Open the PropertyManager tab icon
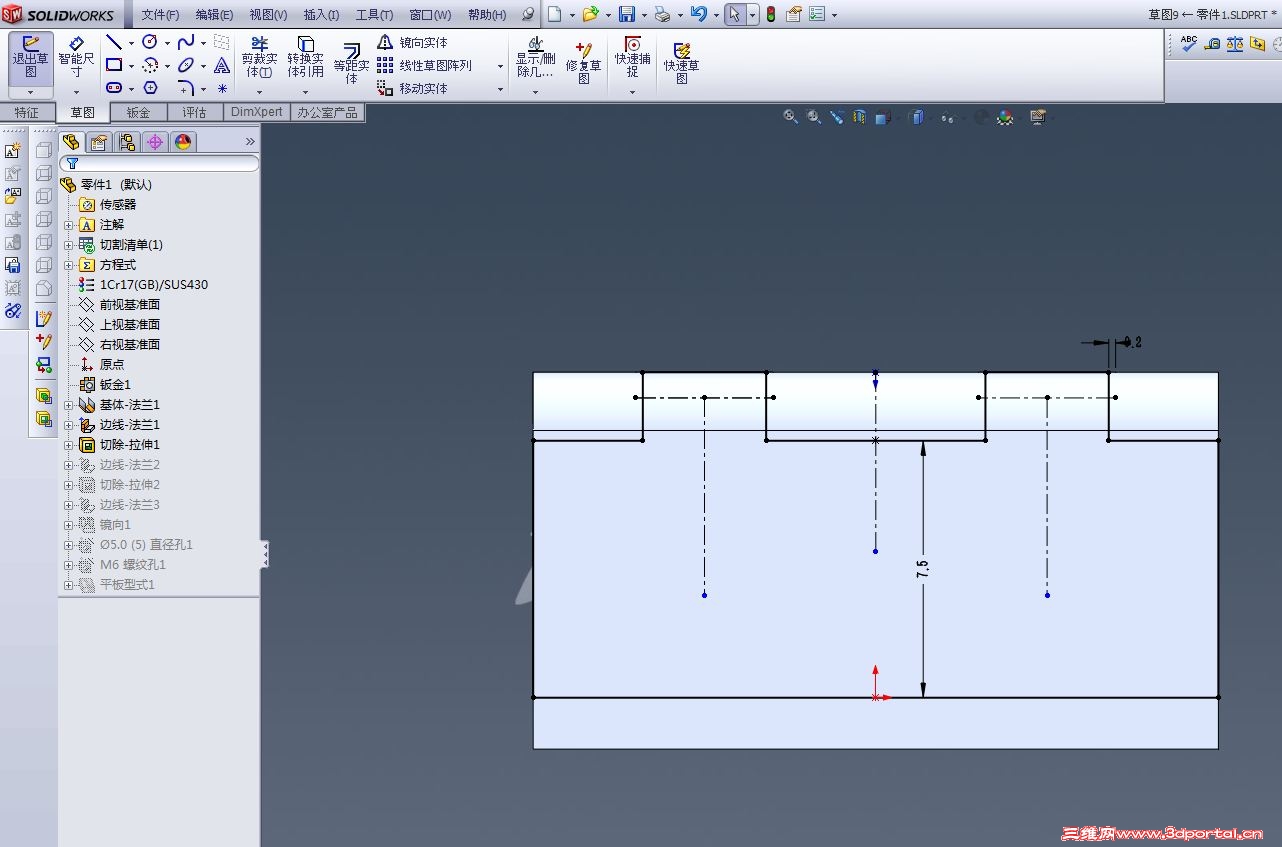 click(x=98, y=142)
